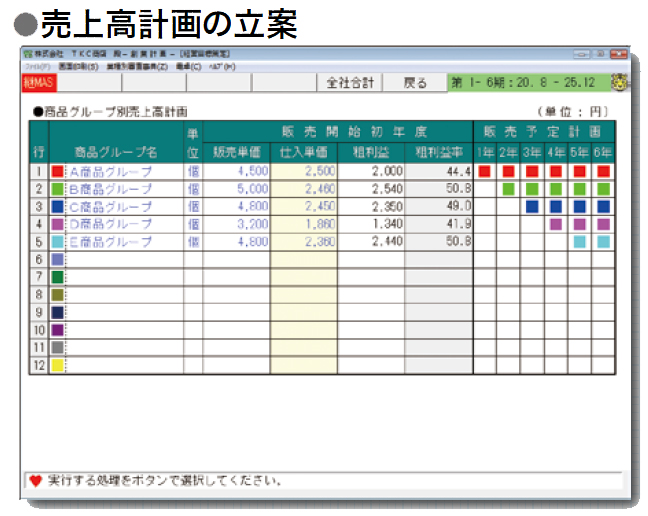This screenshot has width=648, height=516.
Task: Click the app icon in the window title bar
Action: pos(28,54)
